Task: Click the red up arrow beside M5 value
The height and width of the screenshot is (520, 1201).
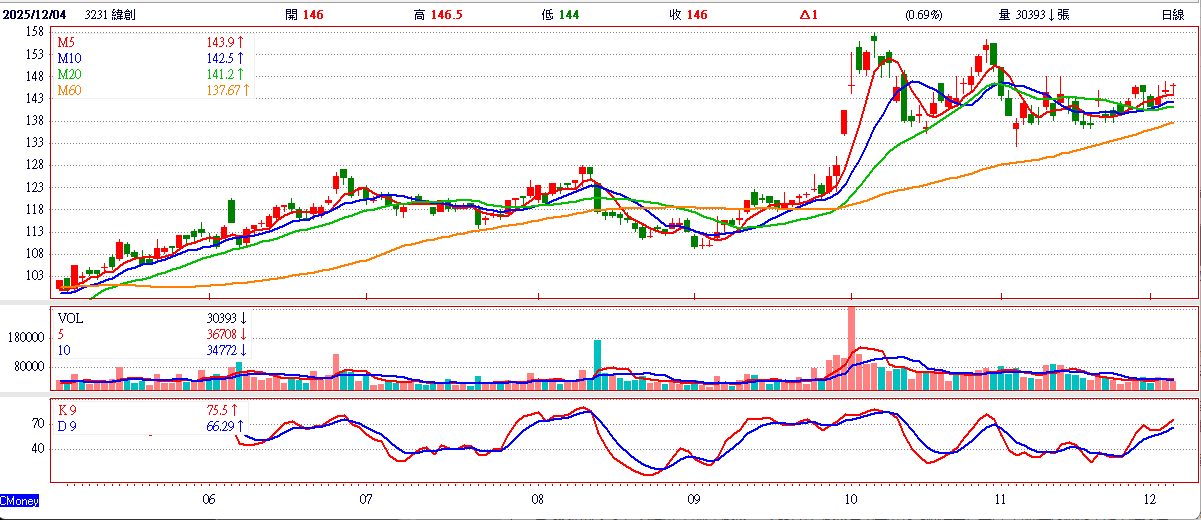Action: click(241, 43)
